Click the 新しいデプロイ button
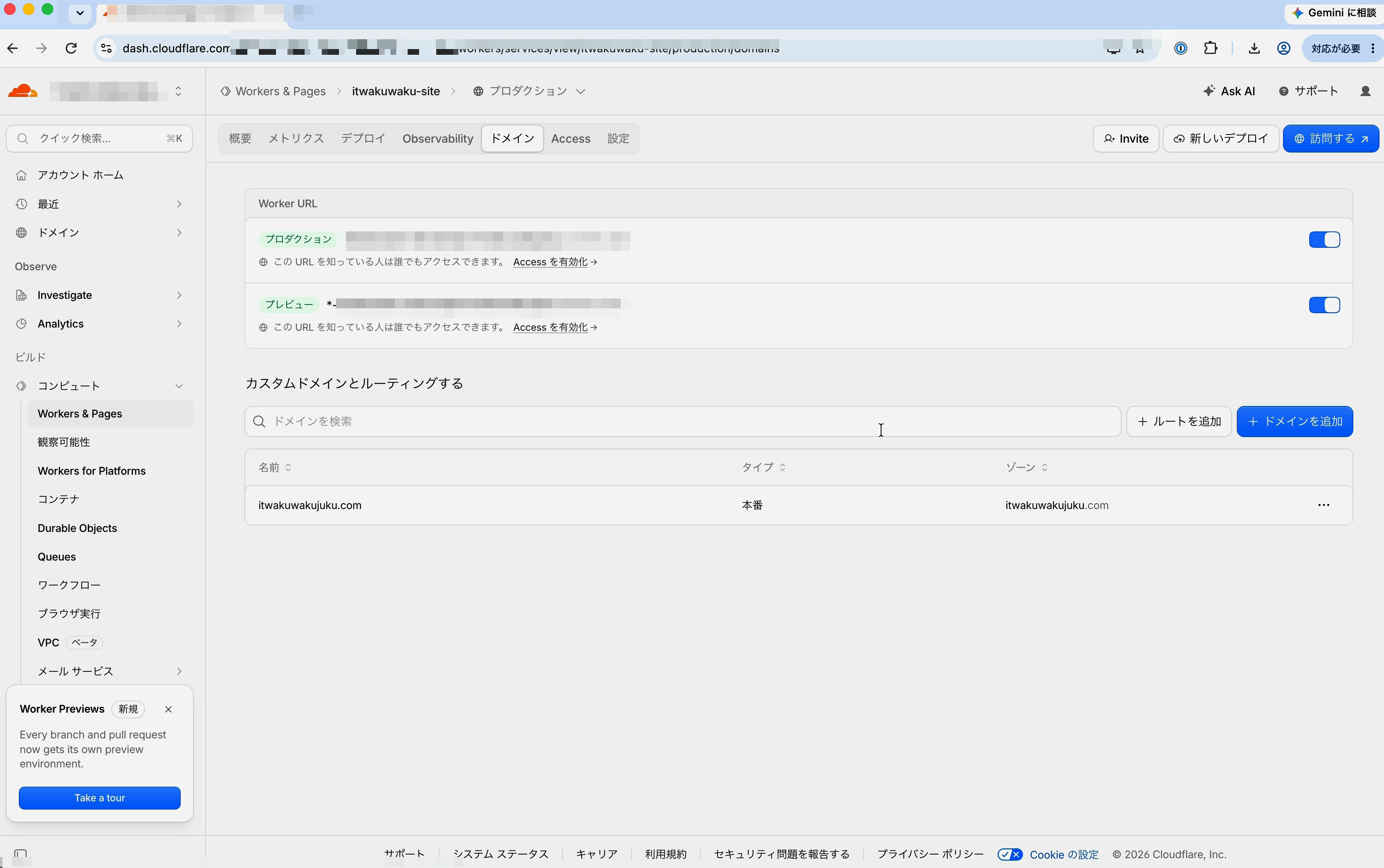Screen dimensions: 1384x868 click(1220, 138)
